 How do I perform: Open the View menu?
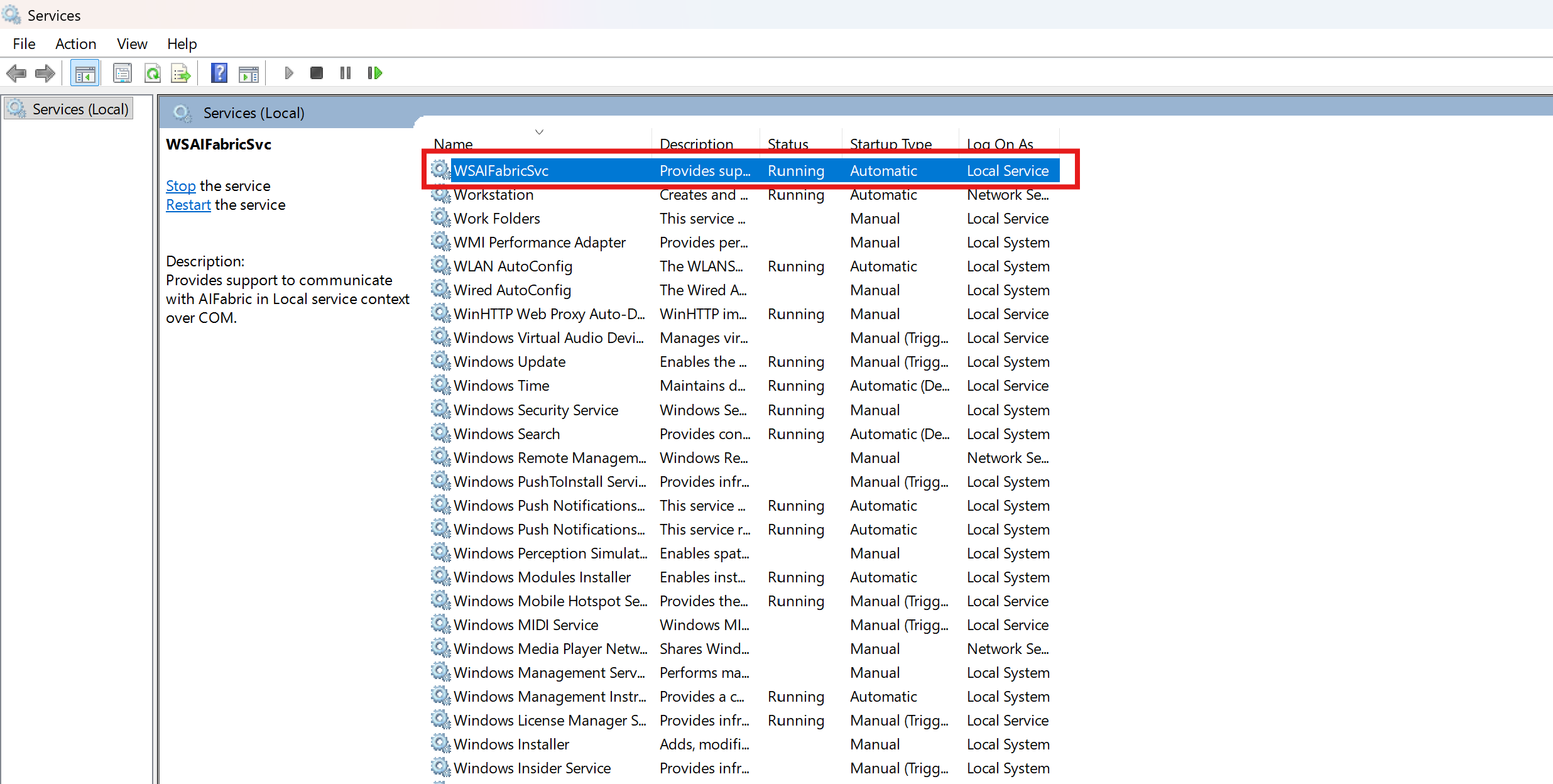point(132,44)
